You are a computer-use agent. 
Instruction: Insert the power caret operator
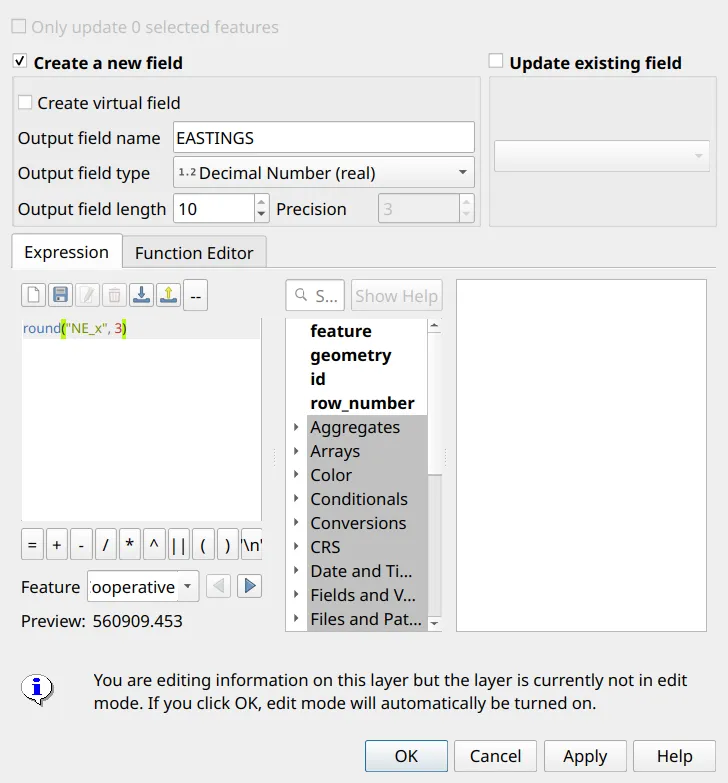coord(154,544)
